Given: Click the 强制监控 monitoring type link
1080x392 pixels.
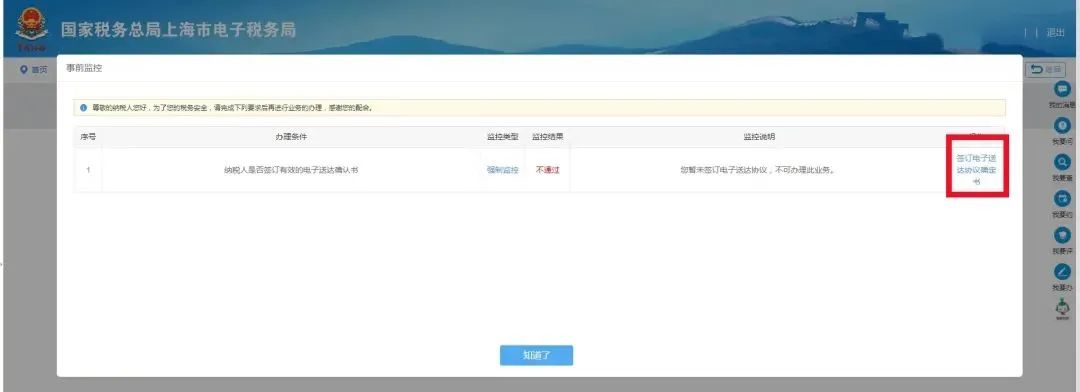Looking at the screenshot, I should click(502, 170).
